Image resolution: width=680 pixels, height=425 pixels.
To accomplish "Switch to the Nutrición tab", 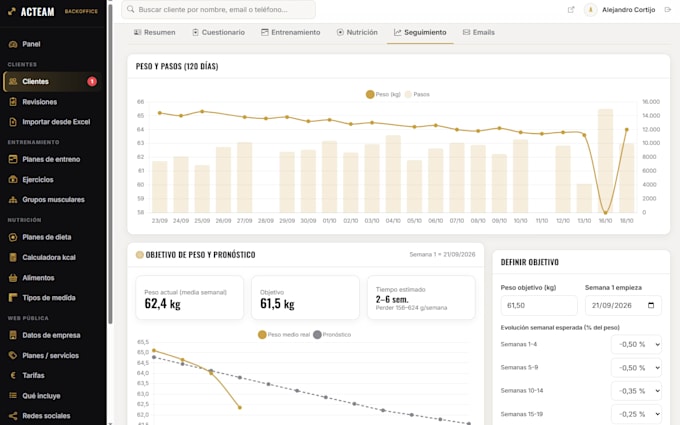I will (357, 33).
